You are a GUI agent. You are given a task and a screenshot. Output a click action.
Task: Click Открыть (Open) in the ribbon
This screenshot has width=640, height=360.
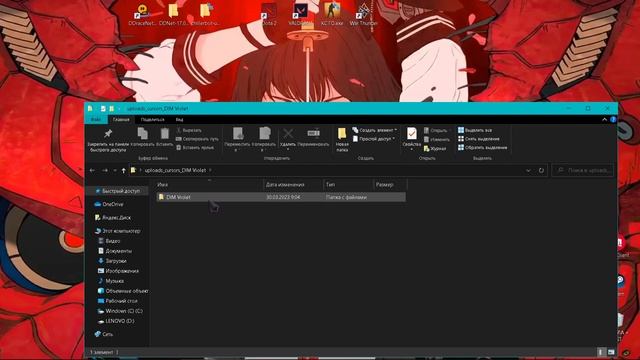click(436, 131)
